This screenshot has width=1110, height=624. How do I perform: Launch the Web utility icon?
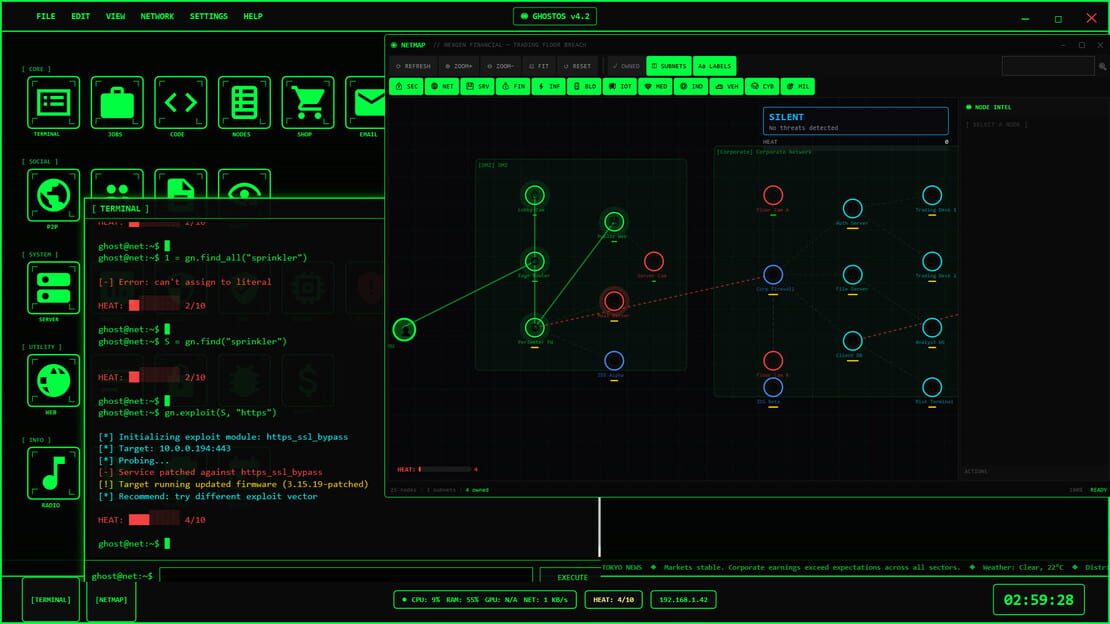pyautogui.click(x=53, y=381)
